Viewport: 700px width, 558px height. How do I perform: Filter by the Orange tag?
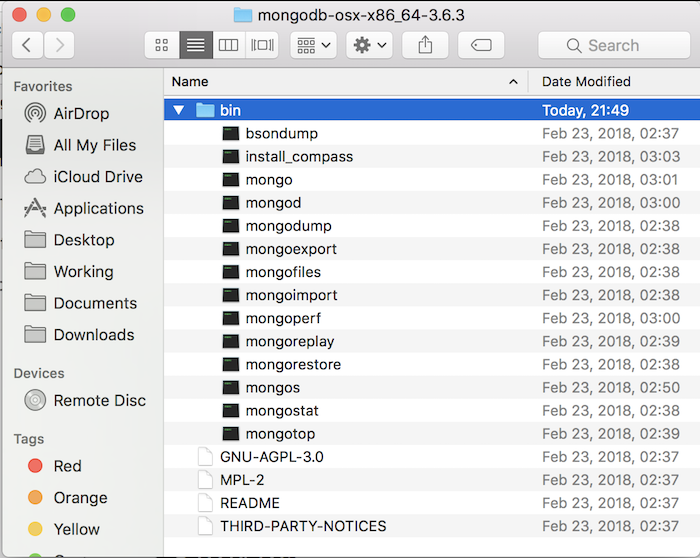point(67,498)
